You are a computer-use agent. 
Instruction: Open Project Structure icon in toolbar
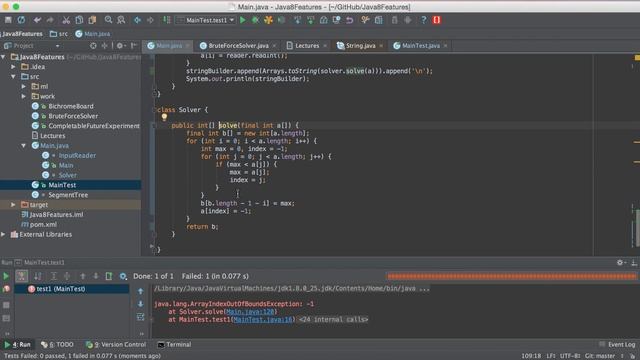pos(378,20)
